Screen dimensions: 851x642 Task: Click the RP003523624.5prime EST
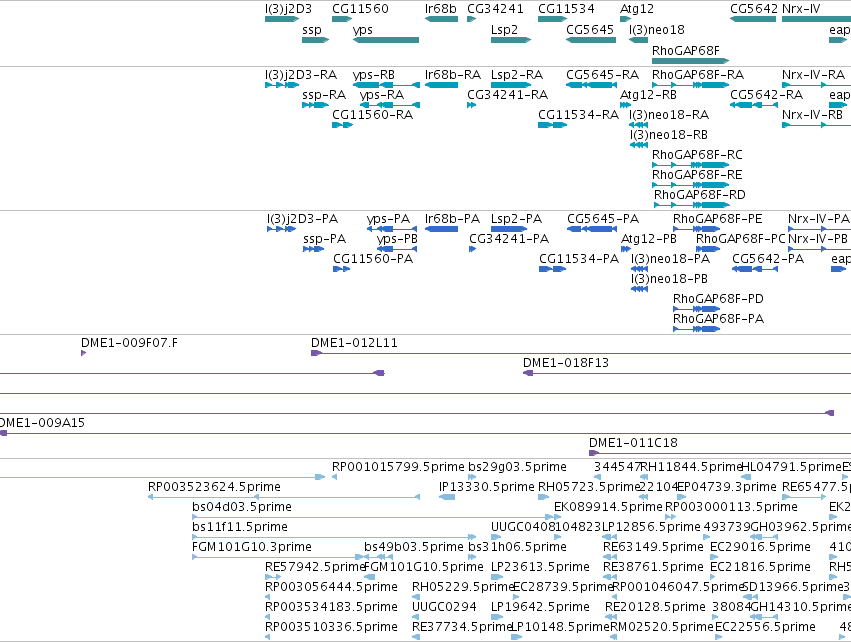(x=284, y=497)
